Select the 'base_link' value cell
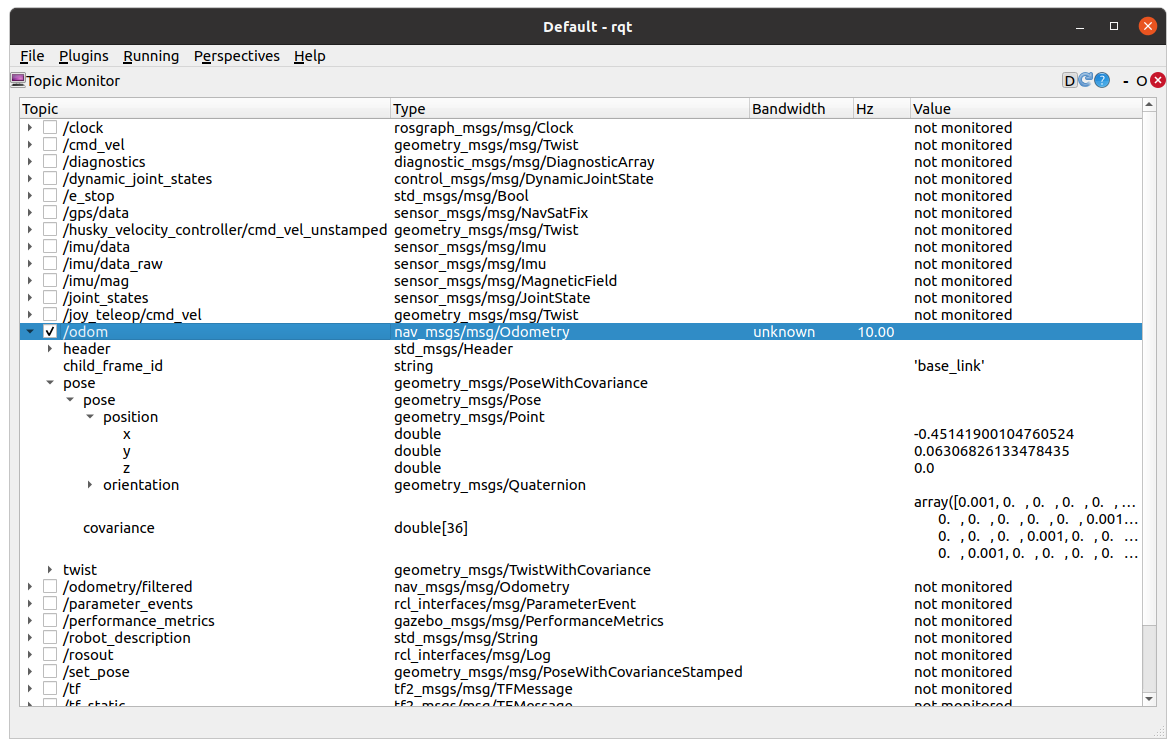 point(949,366)
